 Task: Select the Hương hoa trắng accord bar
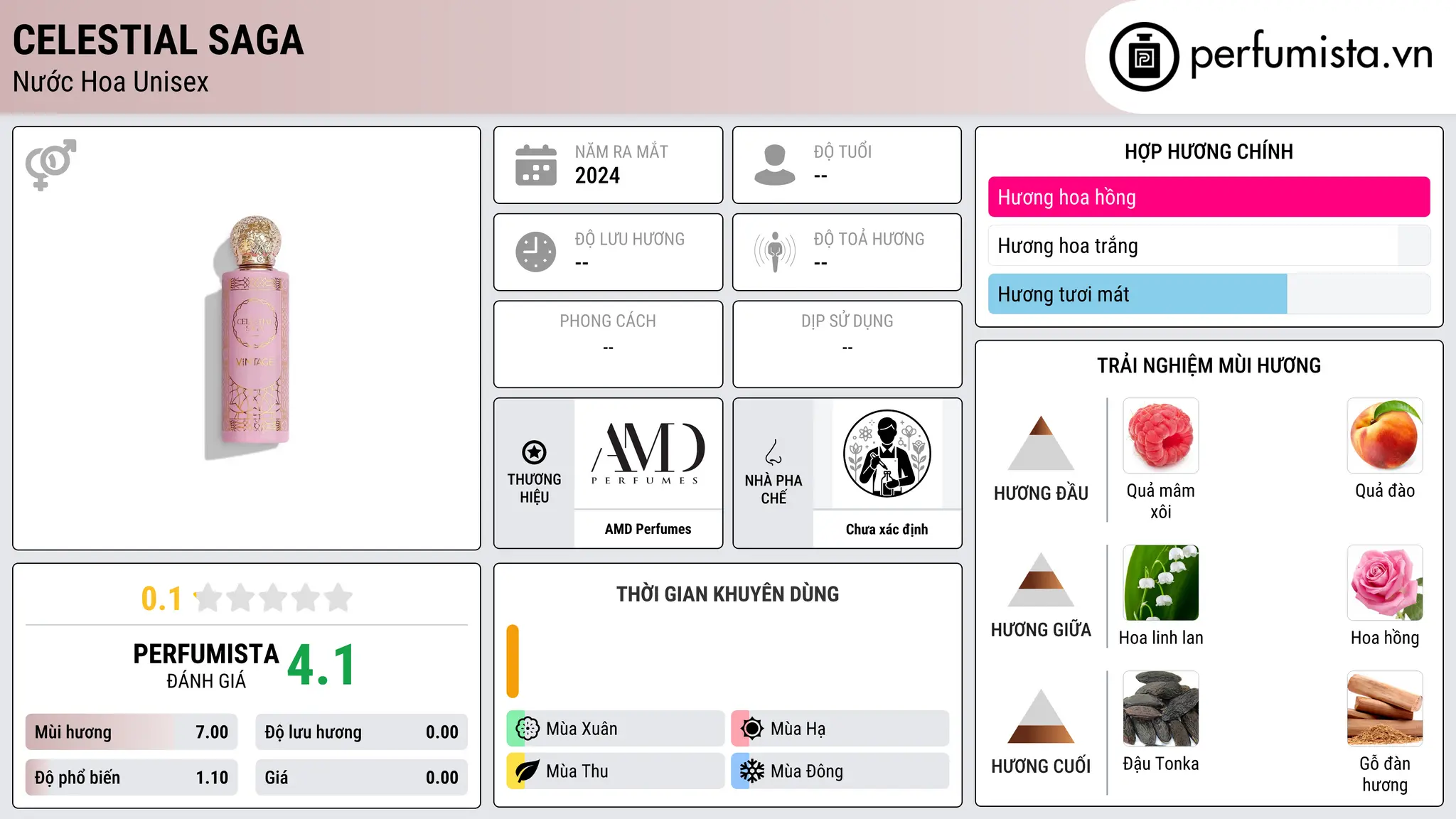[1209, 245]
